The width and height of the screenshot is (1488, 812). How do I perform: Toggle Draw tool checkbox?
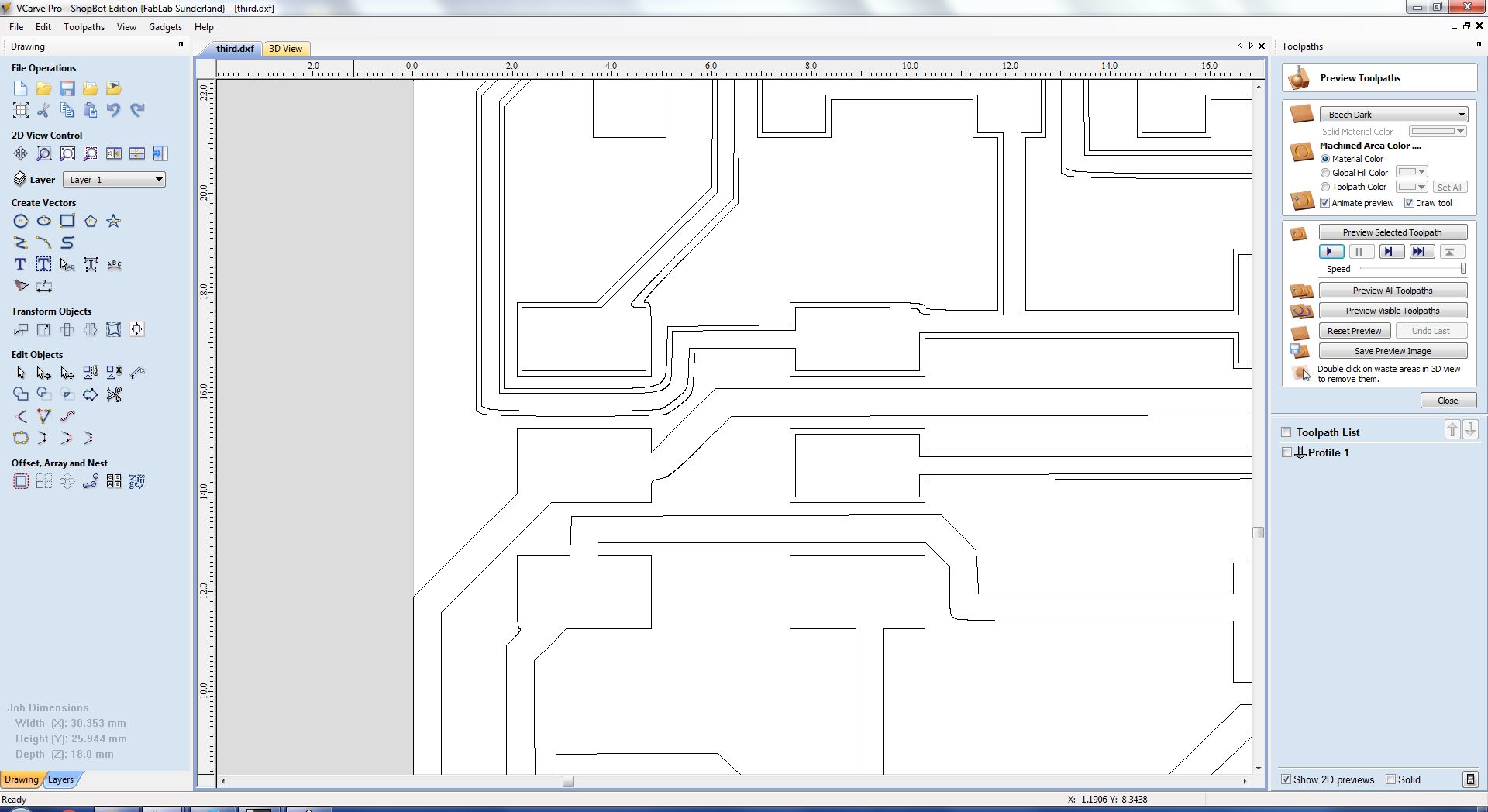[x=1410, y=203]
